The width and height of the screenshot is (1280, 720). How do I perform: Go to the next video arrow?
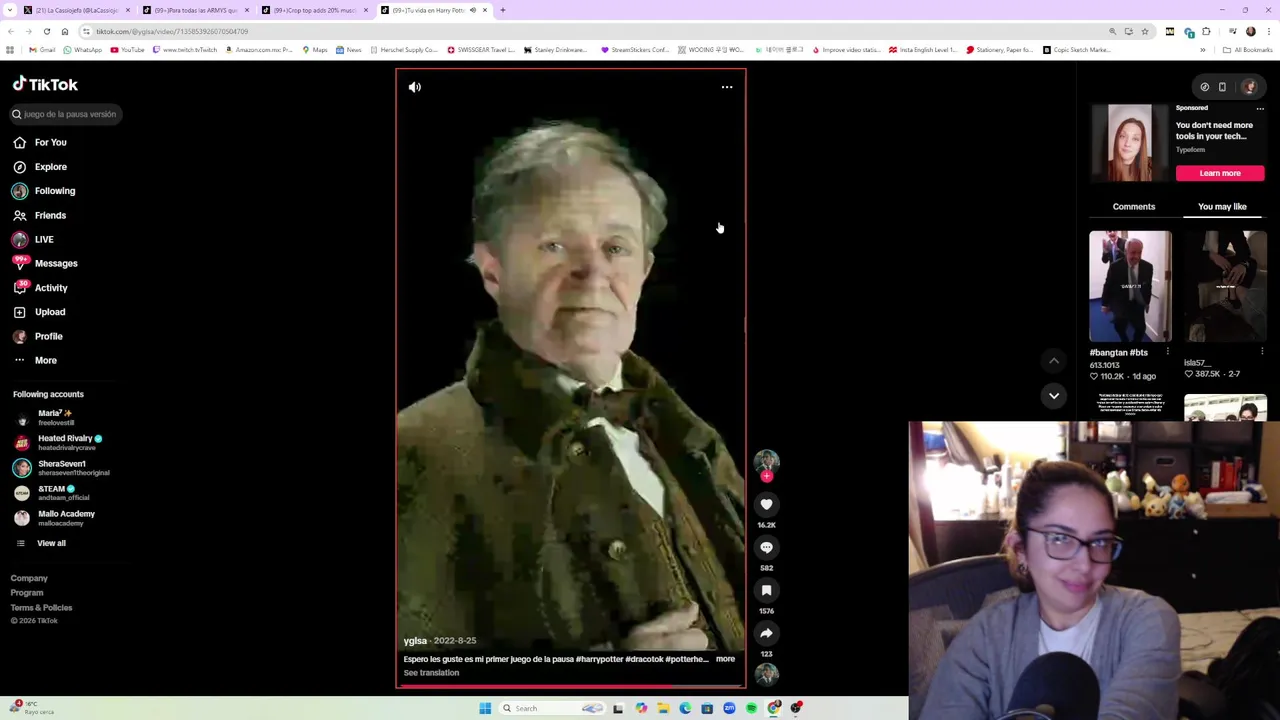click(1053, 396)
